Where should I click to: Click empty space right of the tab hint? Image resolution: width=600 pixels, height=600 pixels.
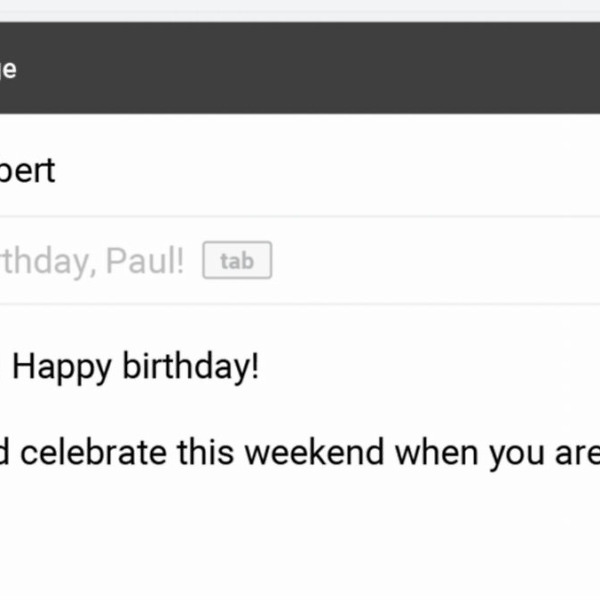tap(430, 262)
